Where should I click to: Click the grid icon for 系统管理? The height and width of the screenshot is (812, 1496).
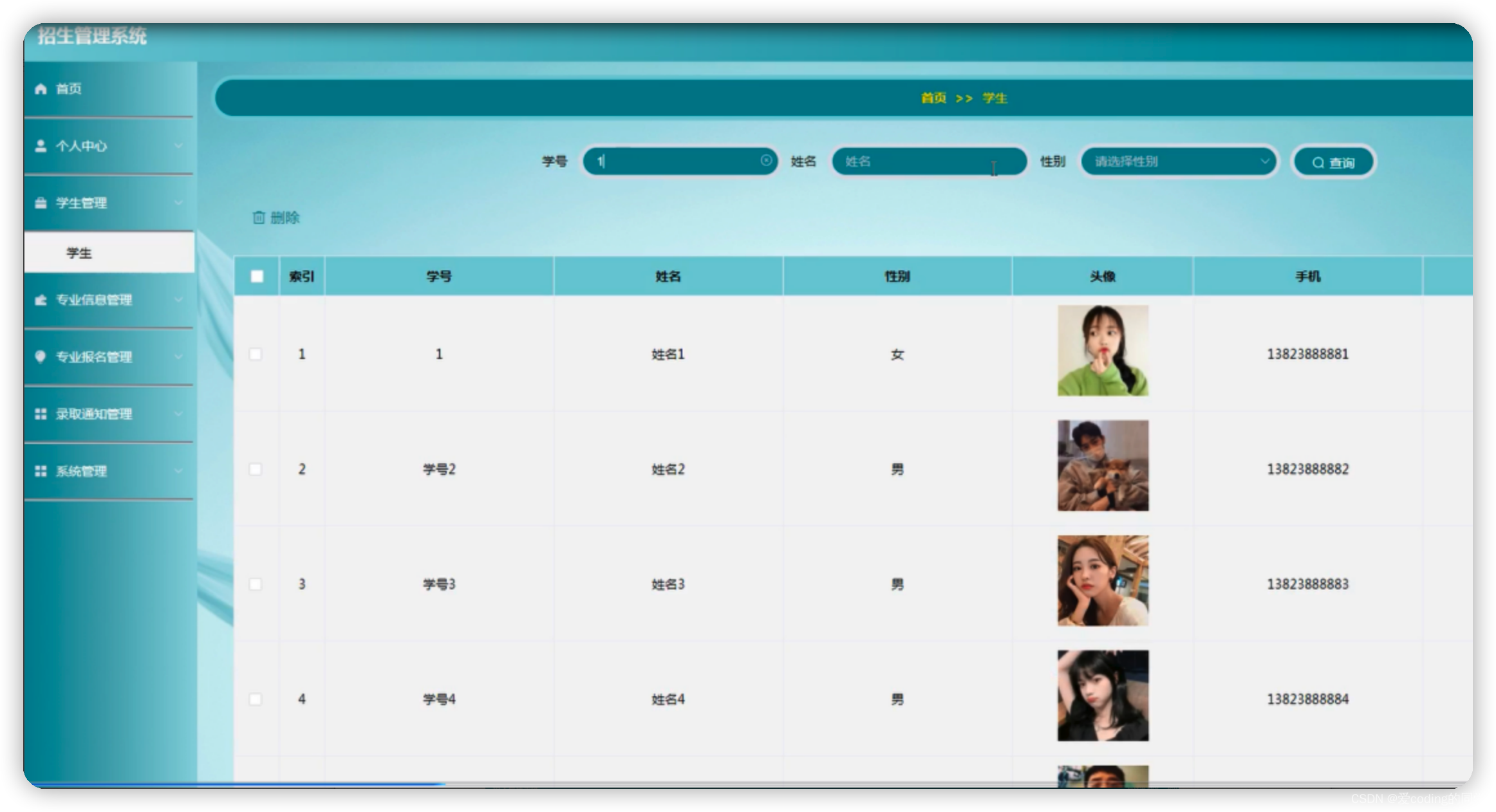point(41,472)
